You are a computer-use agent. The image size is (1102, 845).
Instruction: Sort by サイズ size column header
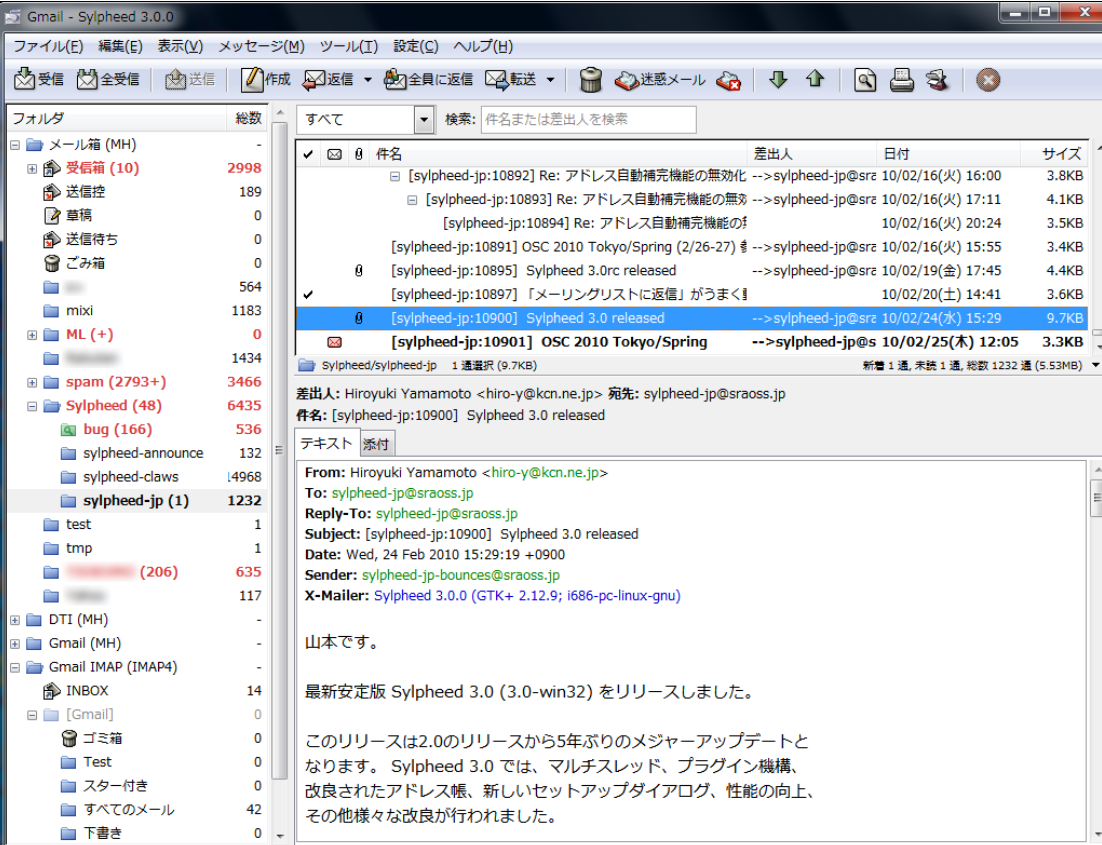(1054, 154)
